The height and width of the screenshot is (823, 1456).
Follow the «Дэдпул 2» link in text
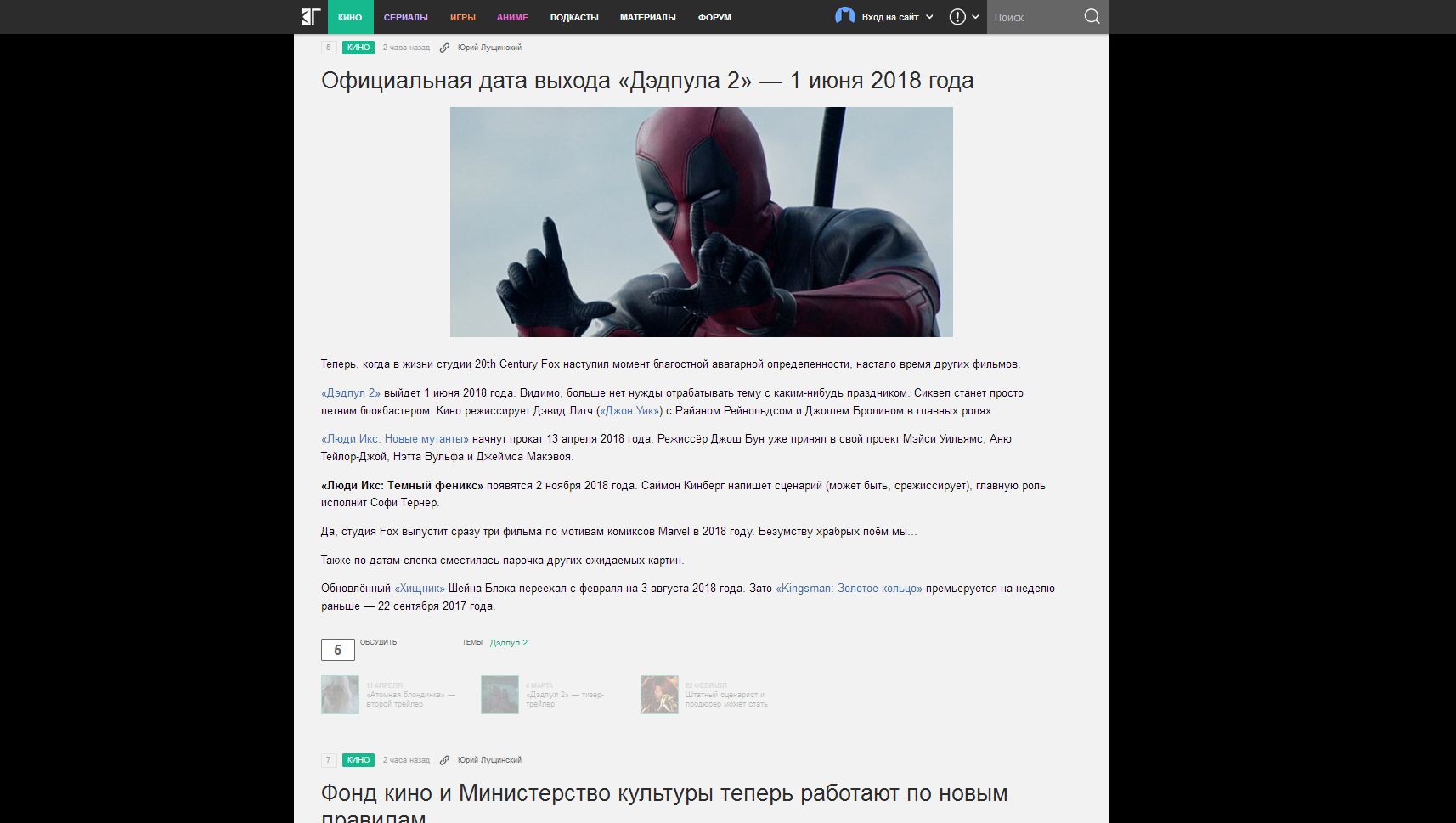[351, 393]
